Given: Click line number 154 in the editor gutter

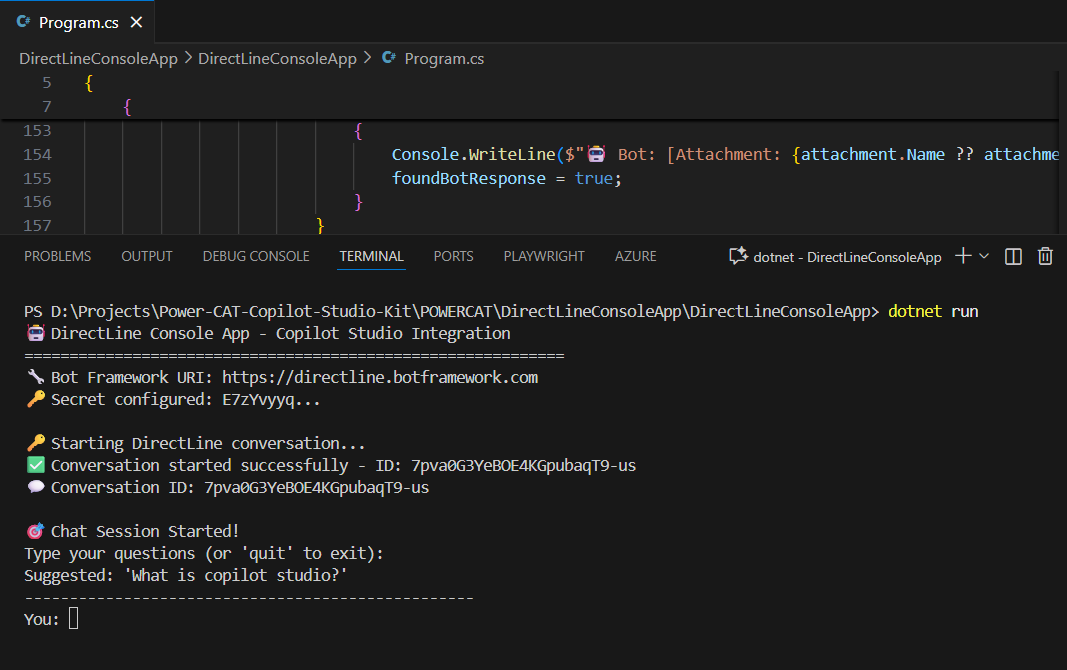Looking at the screenshot, I should point(37,154).
